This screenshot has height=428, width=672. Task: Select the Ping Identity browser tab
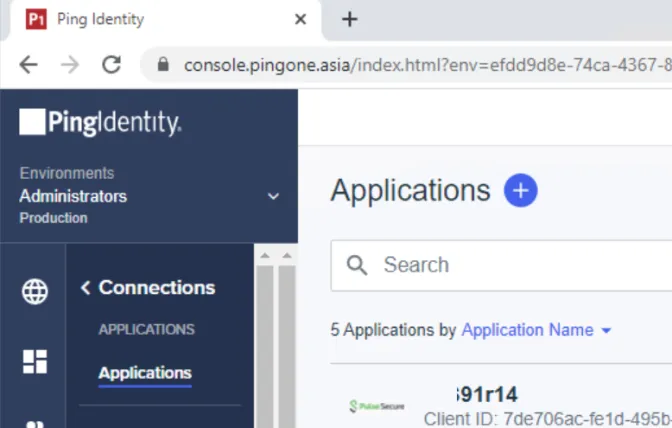[x=161, y=19]
